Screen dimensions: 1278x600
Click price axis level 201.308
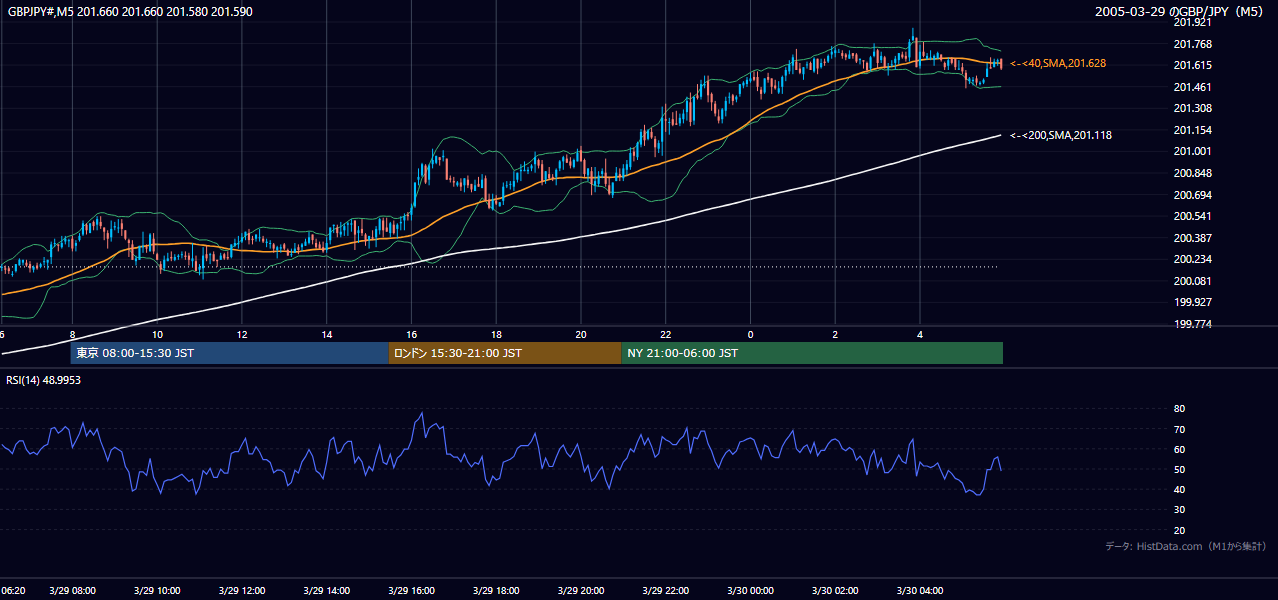[1192, 108]
